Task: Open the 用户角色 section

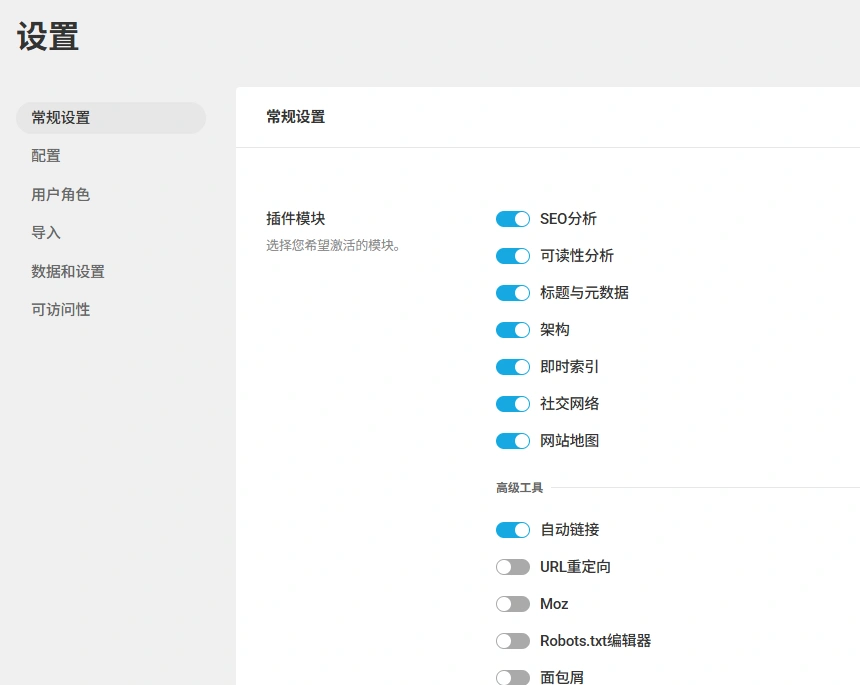Action: click(x=60, y=194)
